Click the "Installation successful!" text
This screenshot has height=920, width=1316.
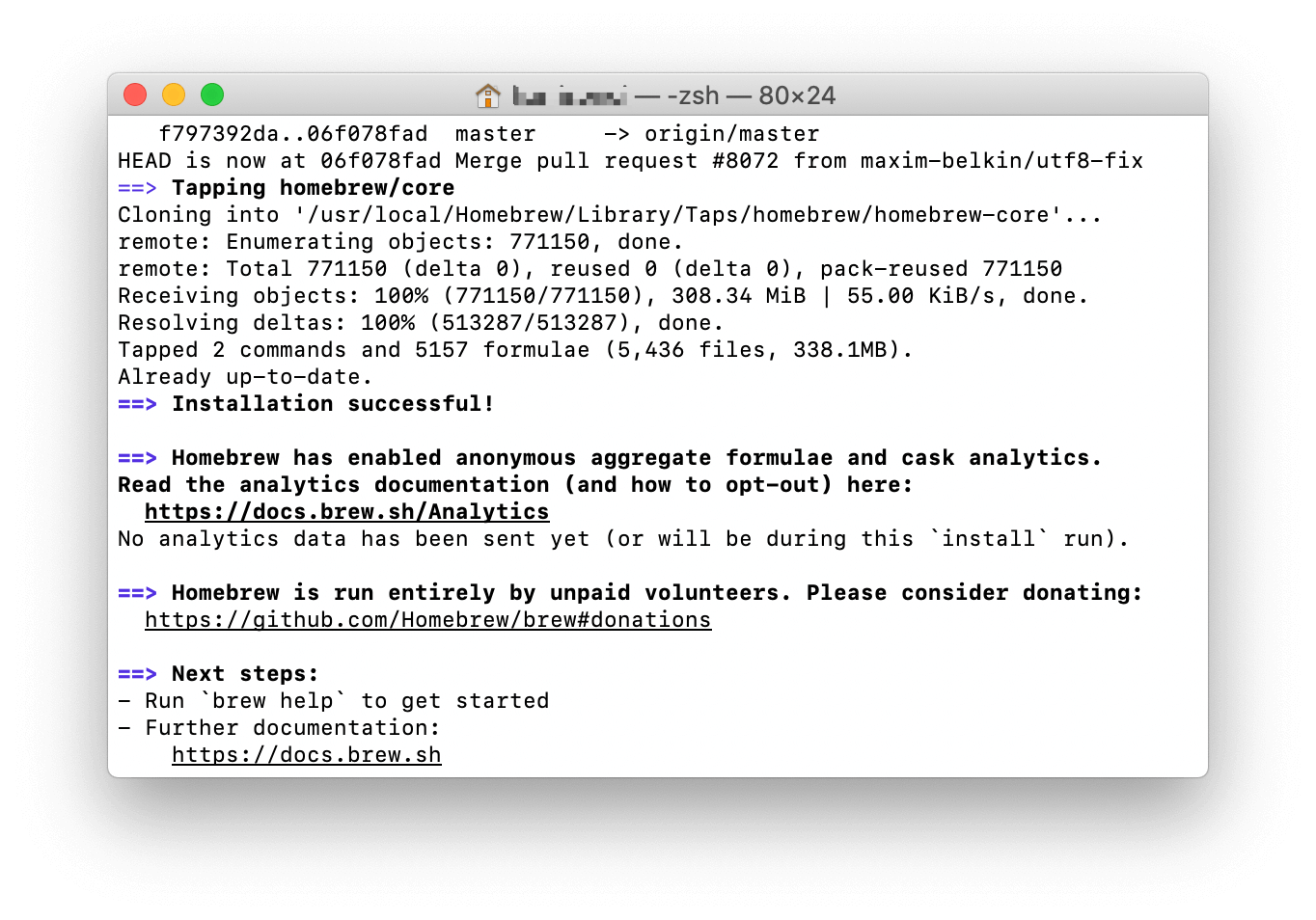[x=333, y=404]
